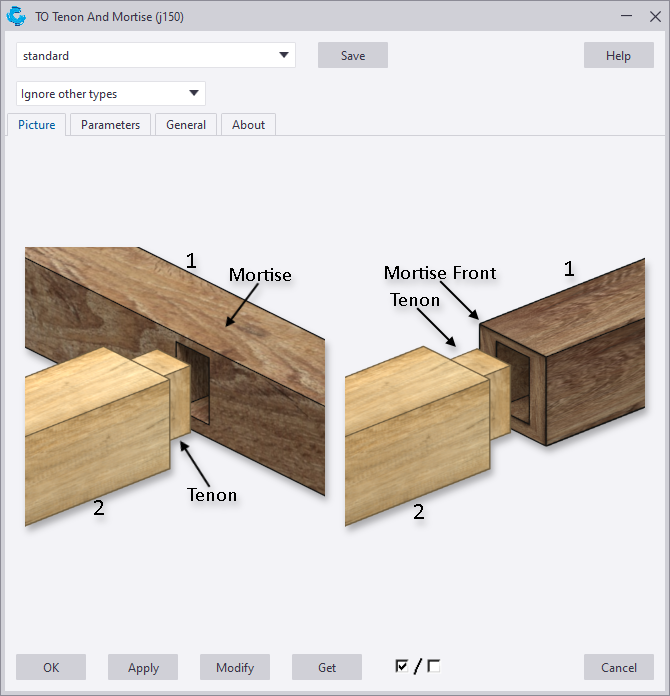The width and height of the screenshot is (670, 696).
Task: Click the Get button
Action: [x=327, y=667]
